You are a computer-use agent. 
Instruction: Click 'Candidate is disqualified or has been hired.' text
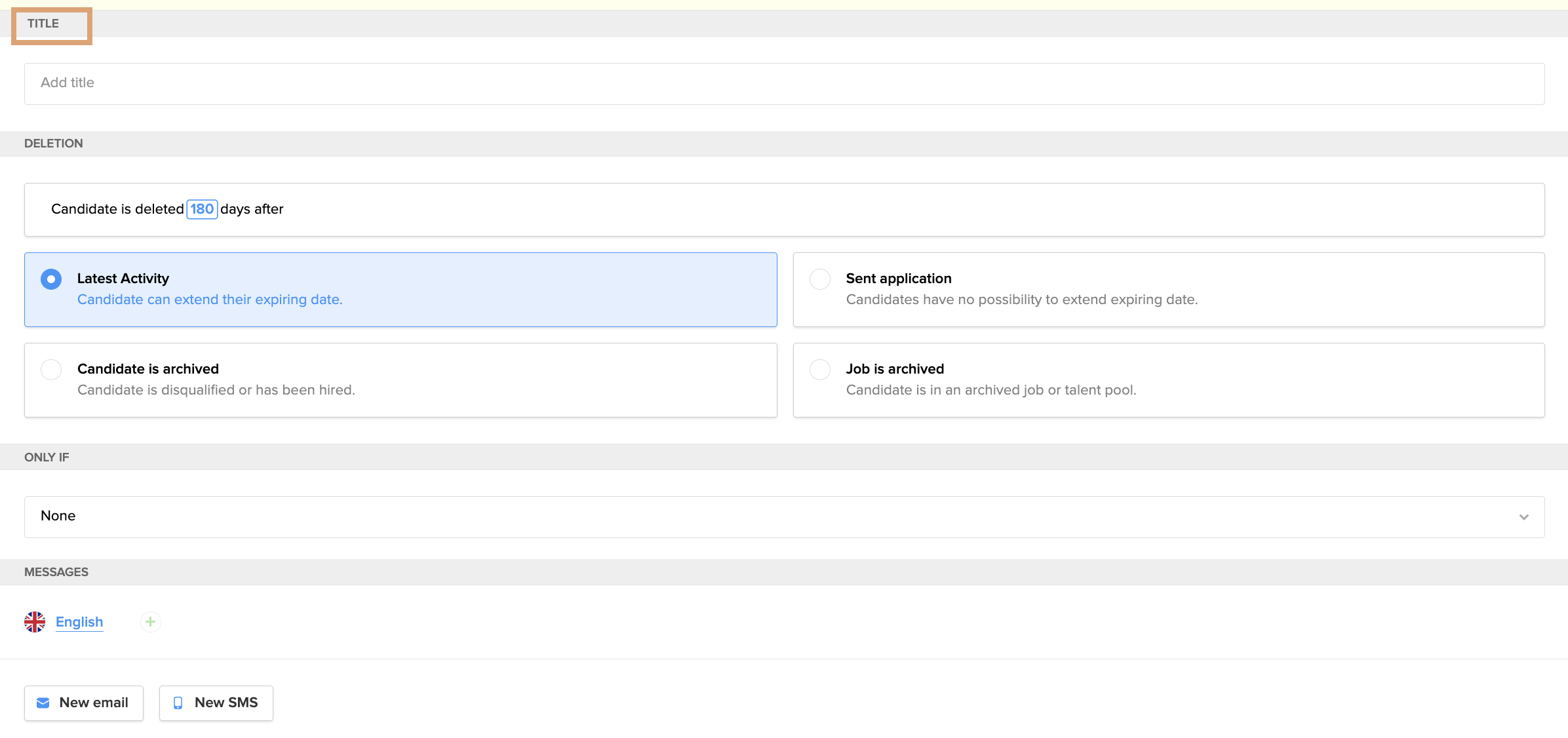tap(216, 390)
